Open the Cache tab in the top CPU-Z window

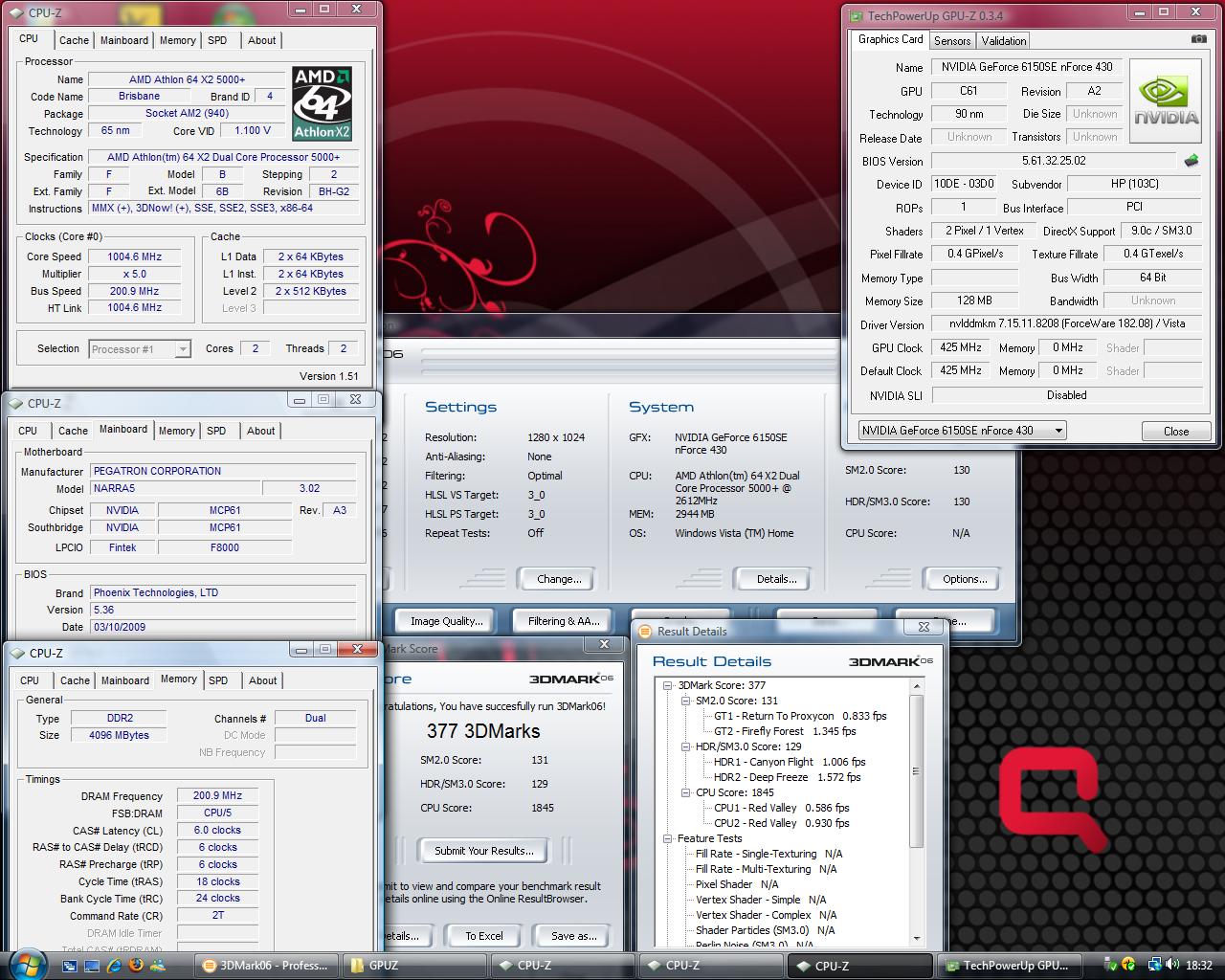(74, 40)
